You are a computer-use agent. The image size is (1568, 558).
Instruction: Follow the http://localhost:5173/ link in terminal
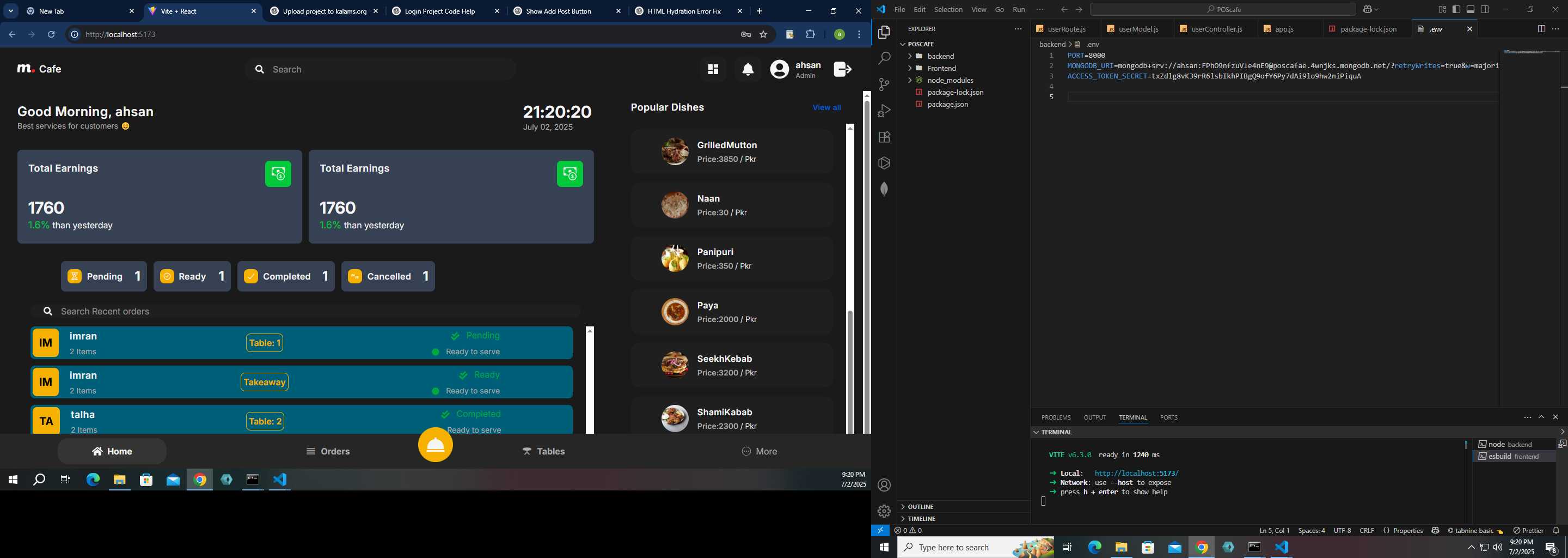point(1136,472)
